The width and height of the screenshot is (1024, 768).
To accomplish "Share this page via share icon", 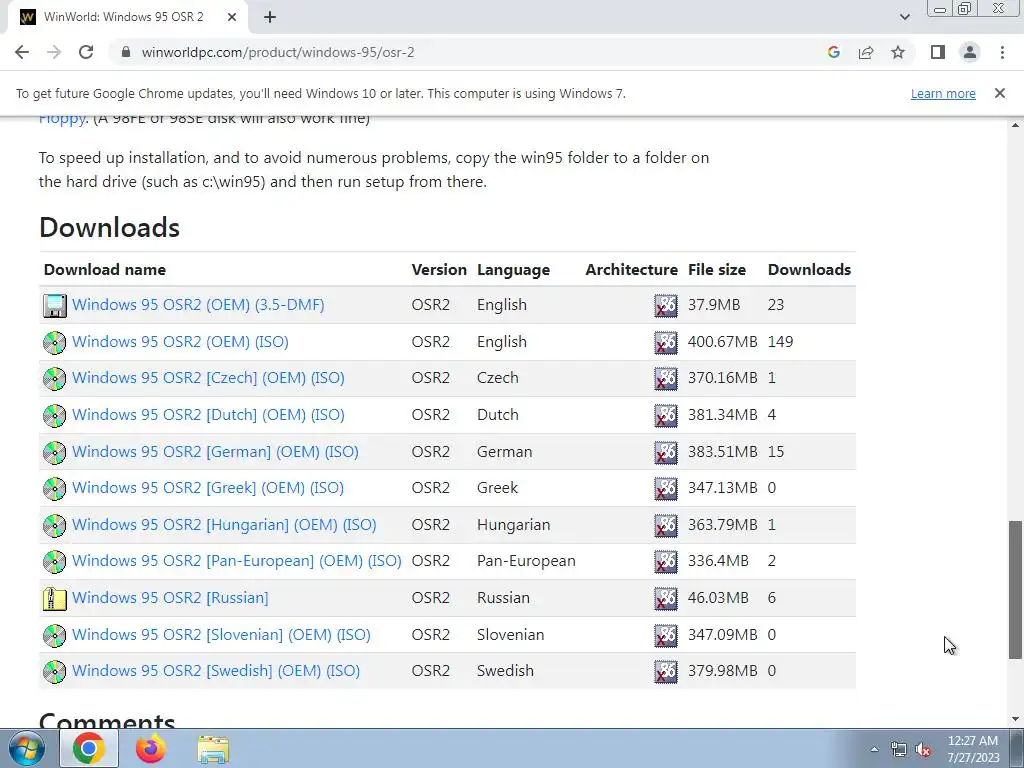I will [866, 52].
